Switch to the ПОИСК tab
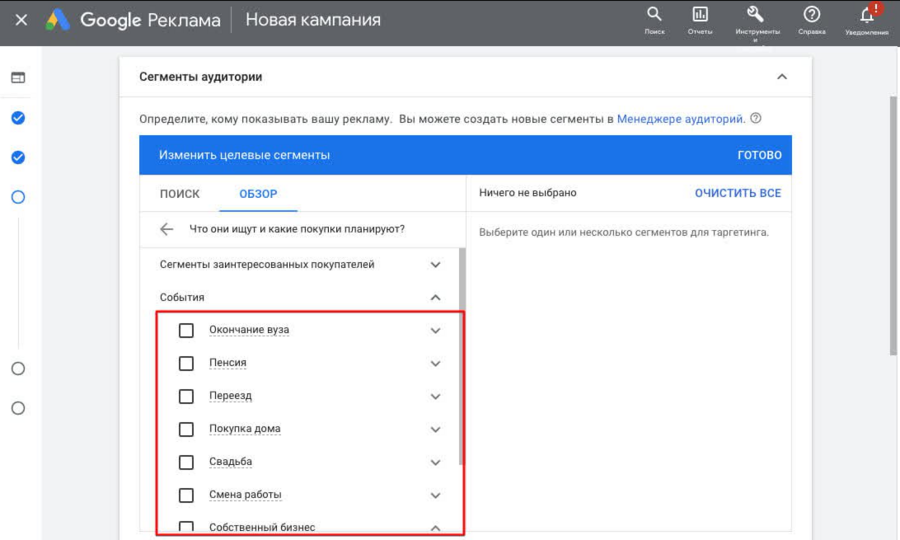900x540 pixels. point(180,194)
